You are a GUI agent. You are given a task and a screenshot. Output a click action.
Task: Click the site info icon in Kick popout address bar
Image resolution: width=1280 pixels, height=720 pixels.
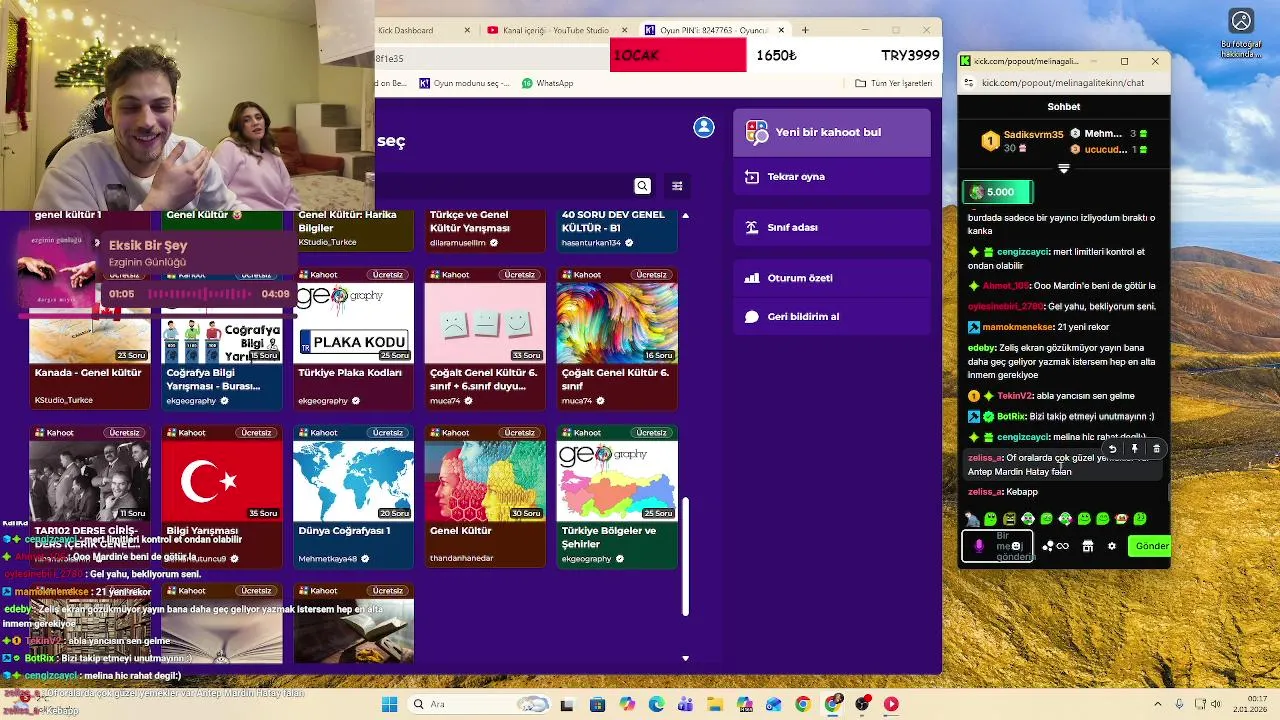coord(967,83)
